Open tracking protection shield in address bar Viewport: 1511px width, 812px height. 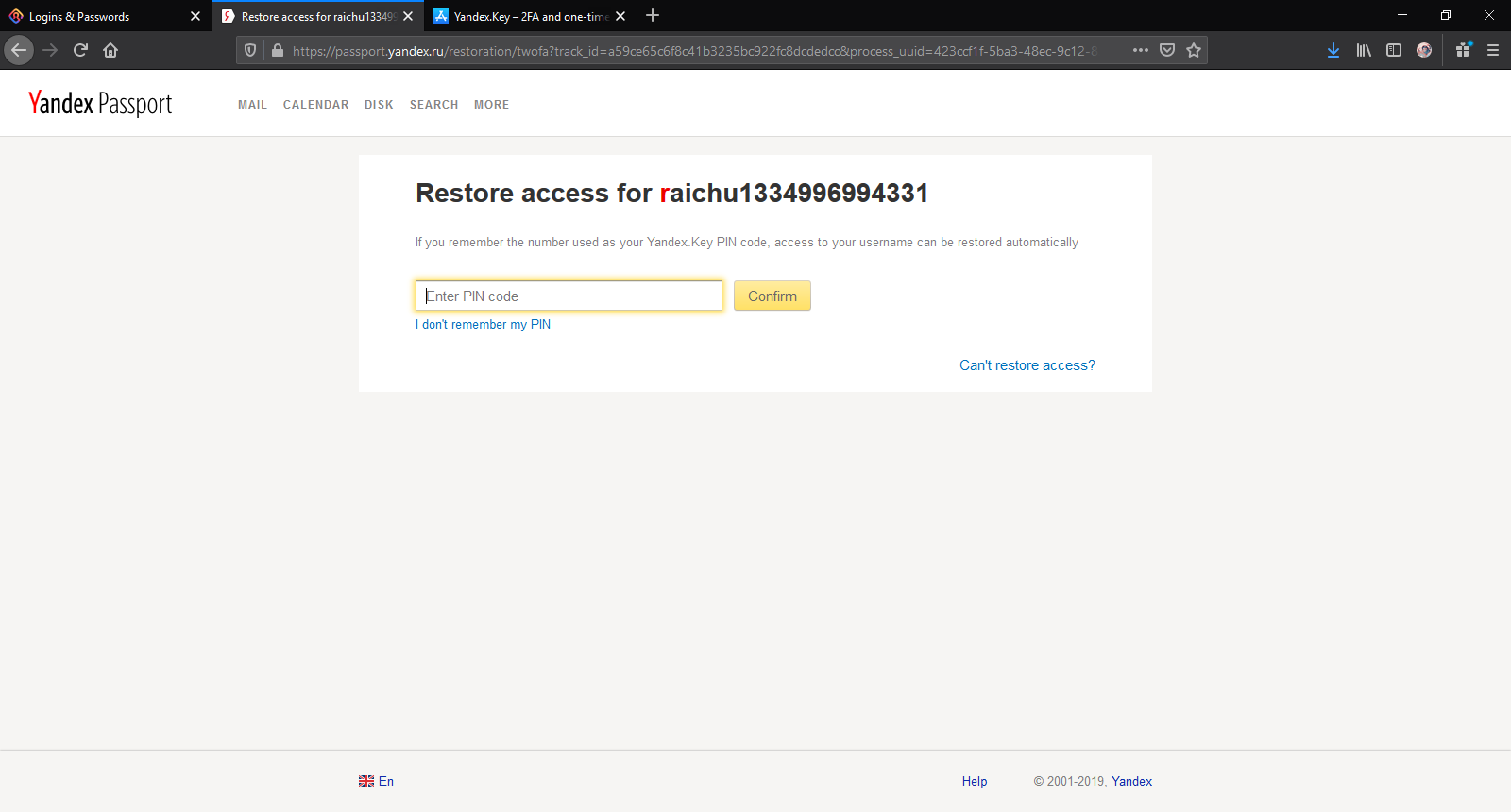250,50
